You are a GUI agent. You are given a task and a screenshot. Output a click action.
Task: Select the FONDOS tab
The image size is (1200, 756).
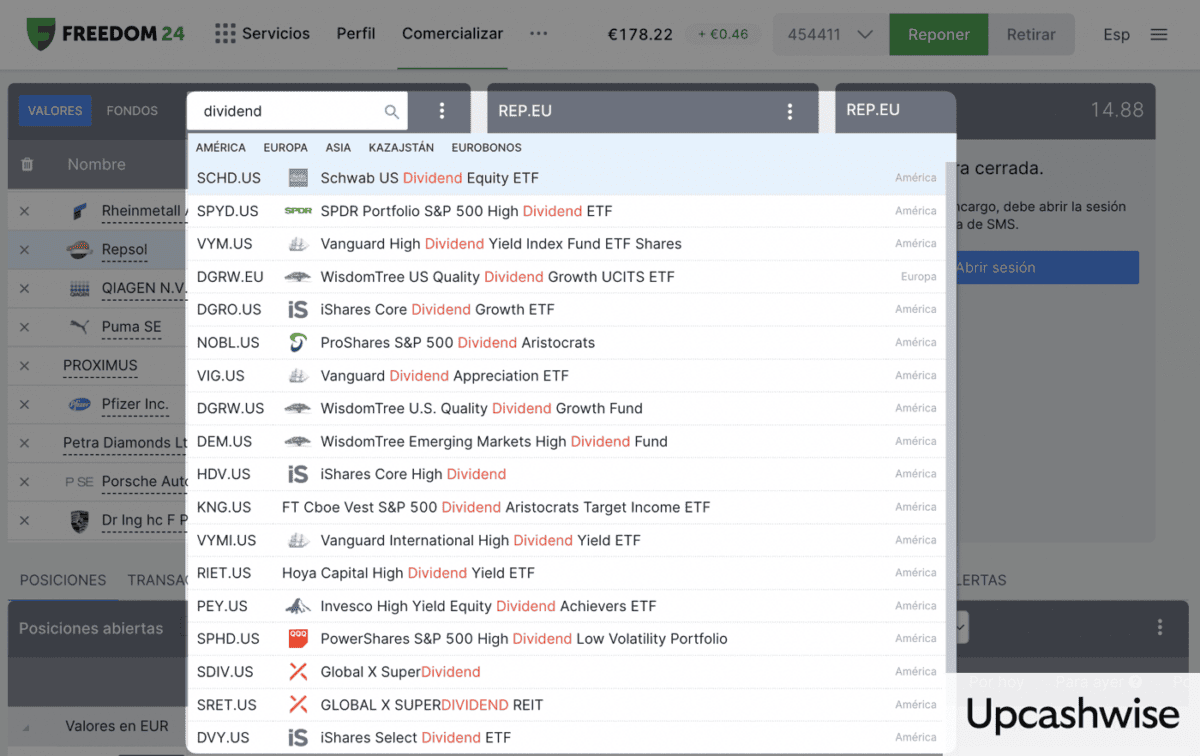point(132,110)
